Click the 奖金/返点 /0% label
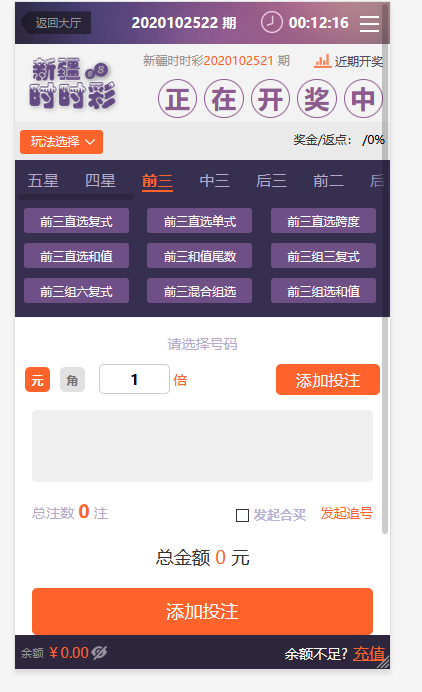This screenshot has width=422, height=692. pyautogui.click(x=339, y=140)
